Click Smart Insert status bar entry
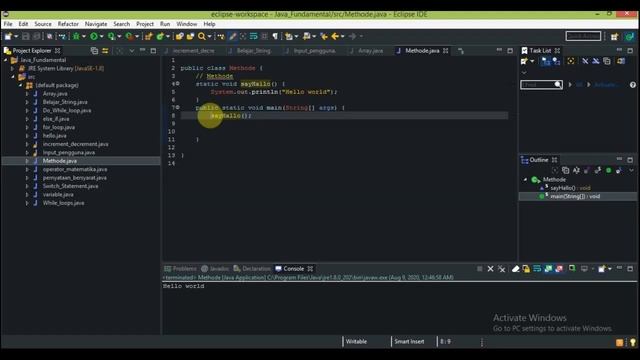The image size is (640, 360). pyautogui.click(x=409, y=342)
